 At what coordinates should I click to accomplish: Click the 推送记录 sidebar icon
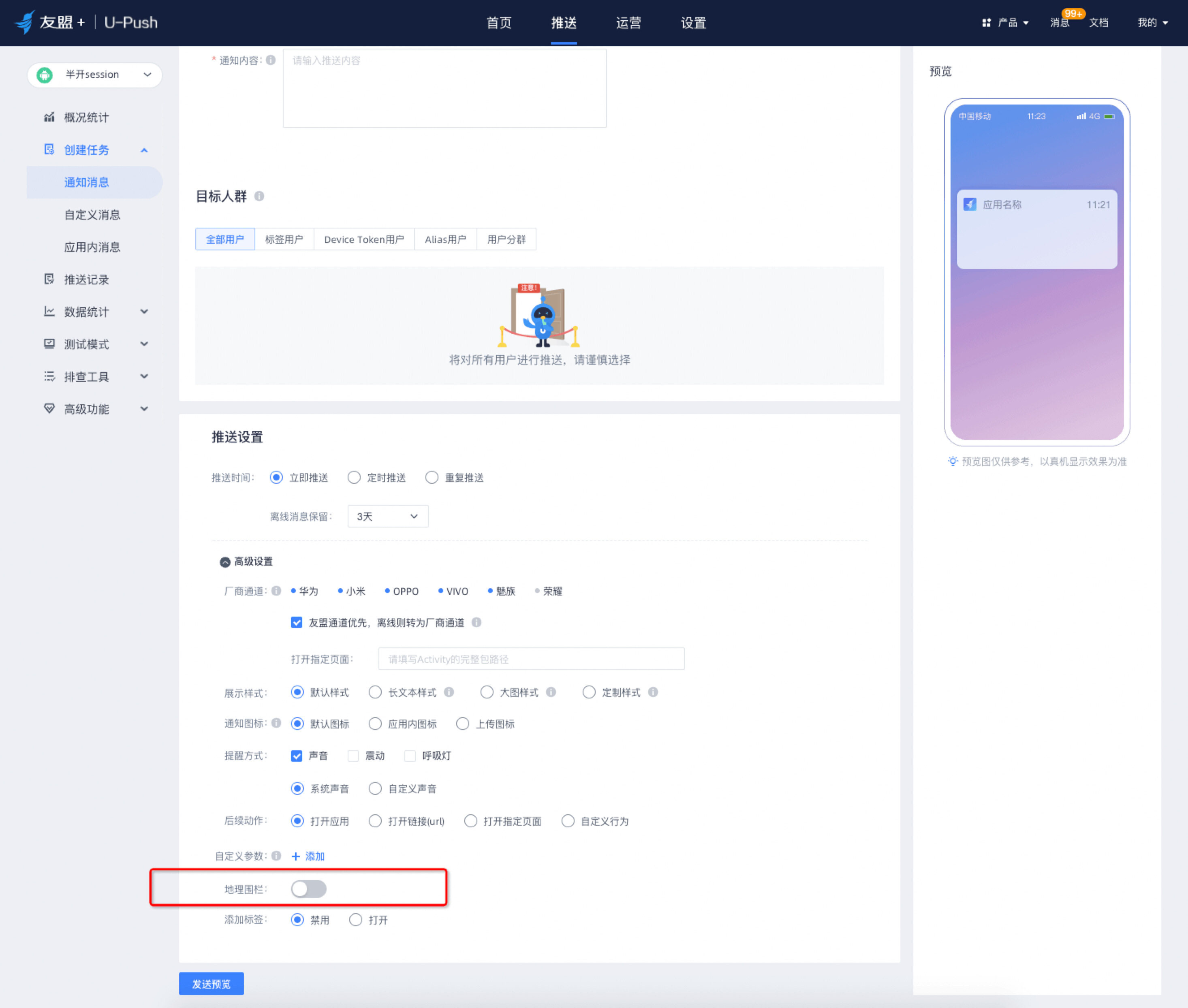49,279
